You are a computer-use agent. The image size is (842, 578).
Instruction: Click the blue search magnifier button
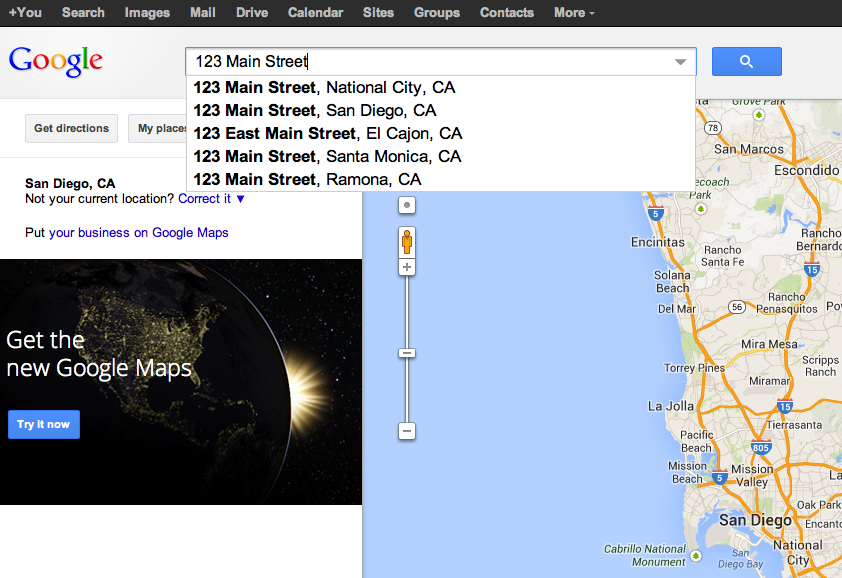tap(746, 61)
